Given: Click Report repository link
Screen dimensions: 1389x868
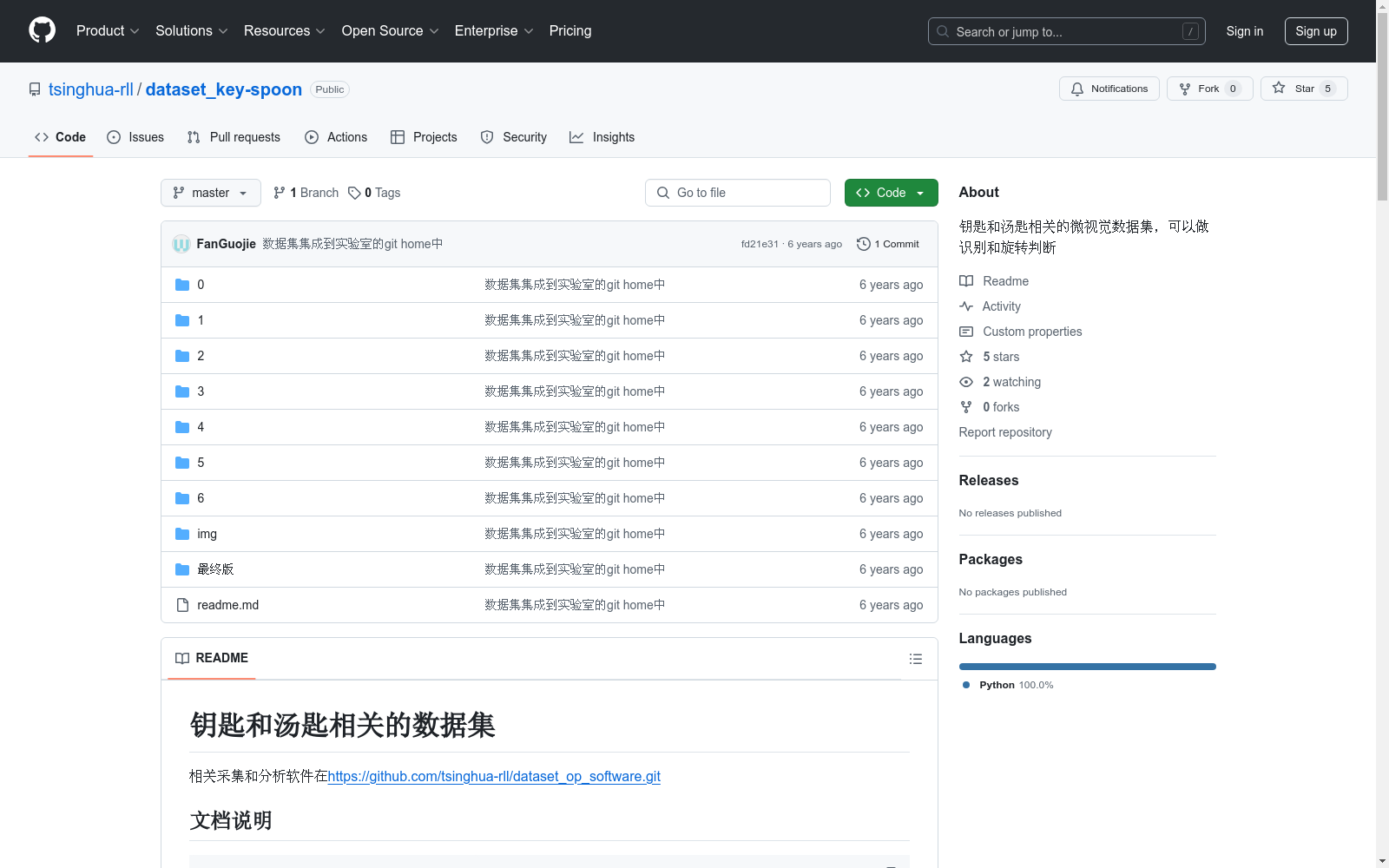Looking at the screenshot, I should click(1005, 432).
